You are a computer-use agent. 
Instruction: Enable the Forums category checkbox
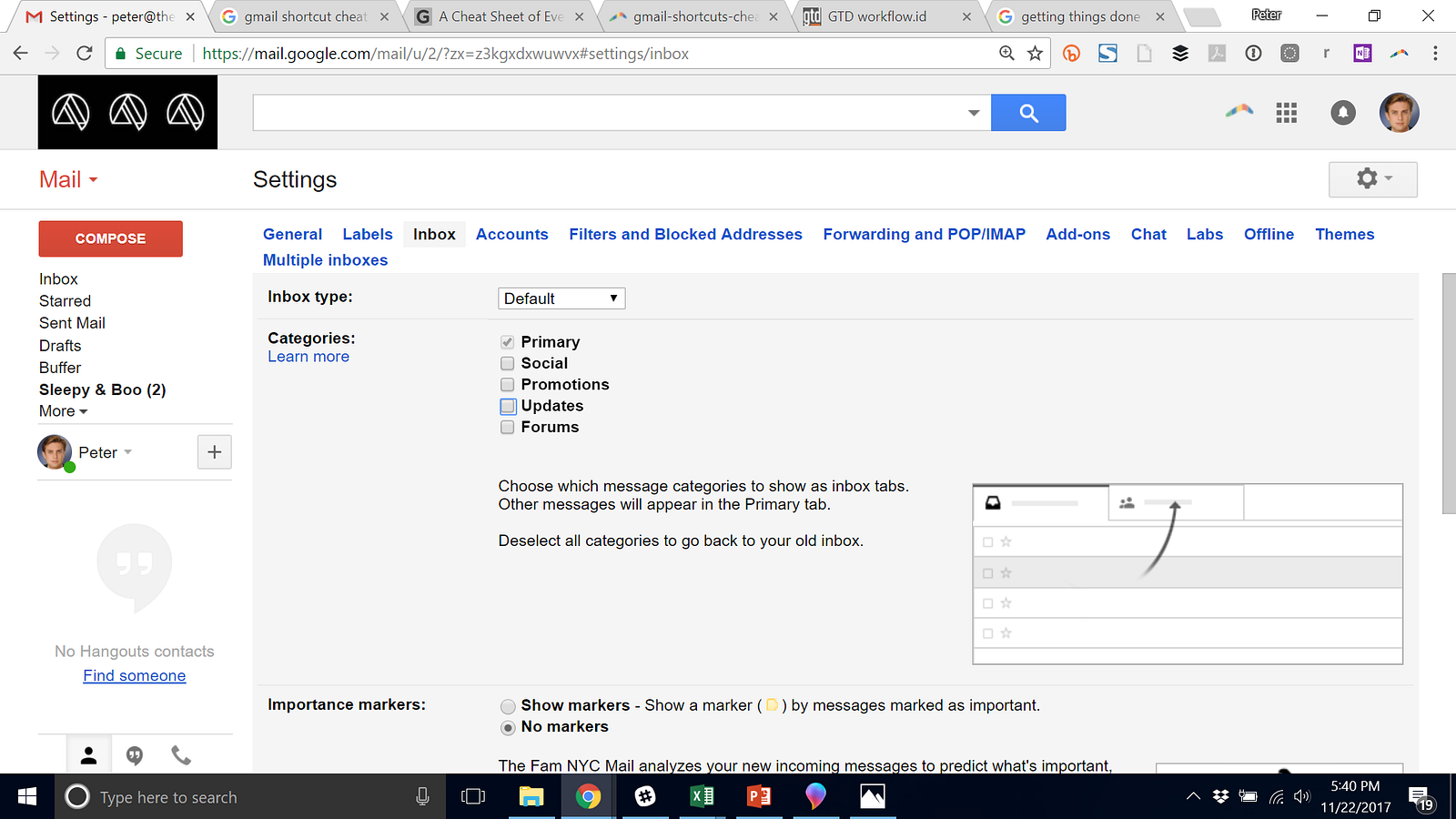coord(508,428)
